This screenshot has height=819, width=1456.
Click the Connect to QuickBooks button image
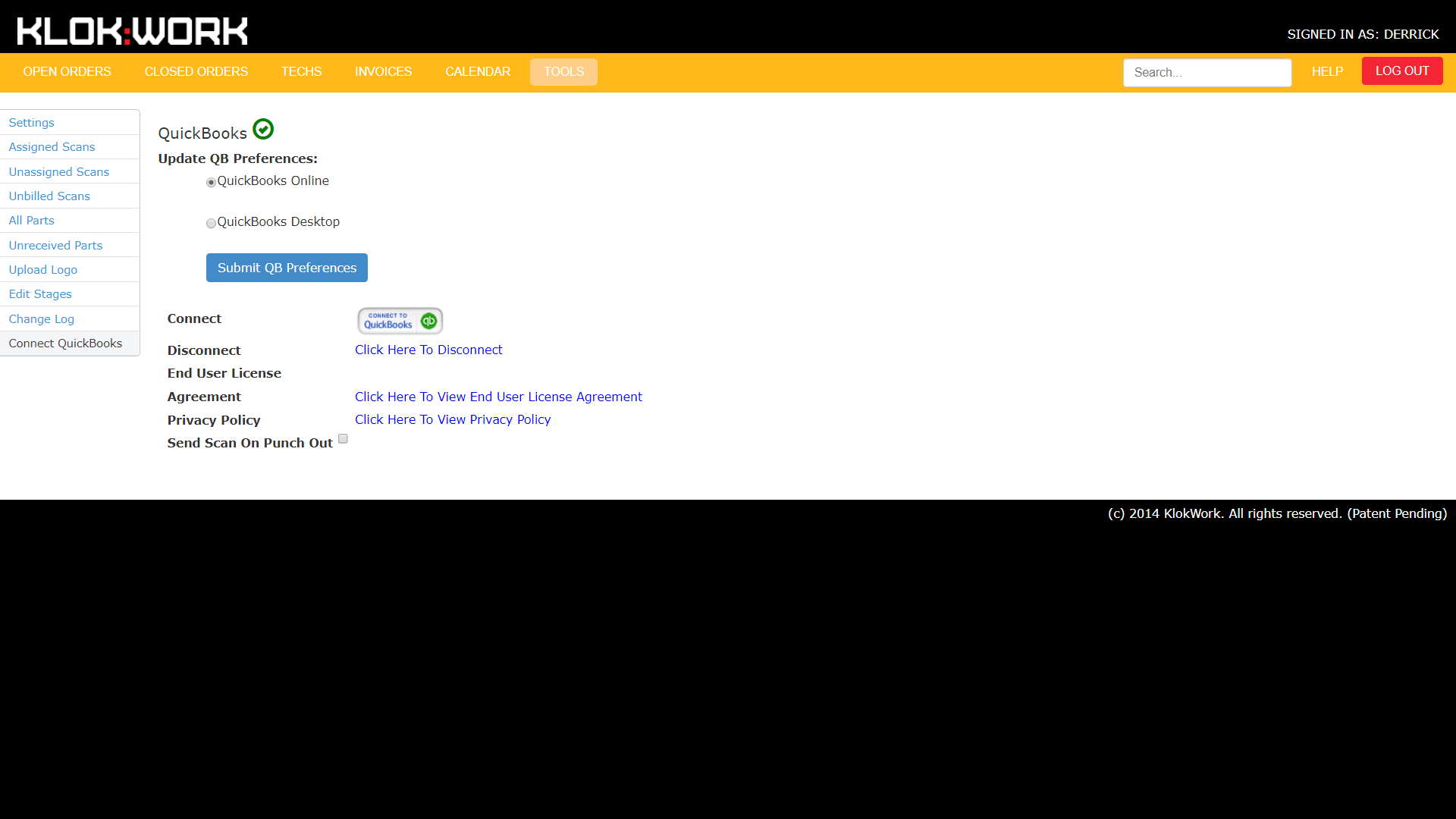400,321
